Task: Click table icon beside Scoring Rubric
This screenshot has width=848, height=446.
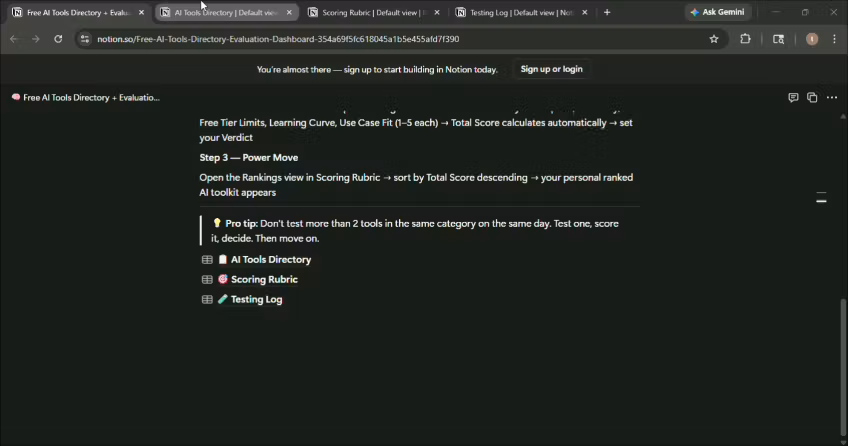Action: [207, 279]
